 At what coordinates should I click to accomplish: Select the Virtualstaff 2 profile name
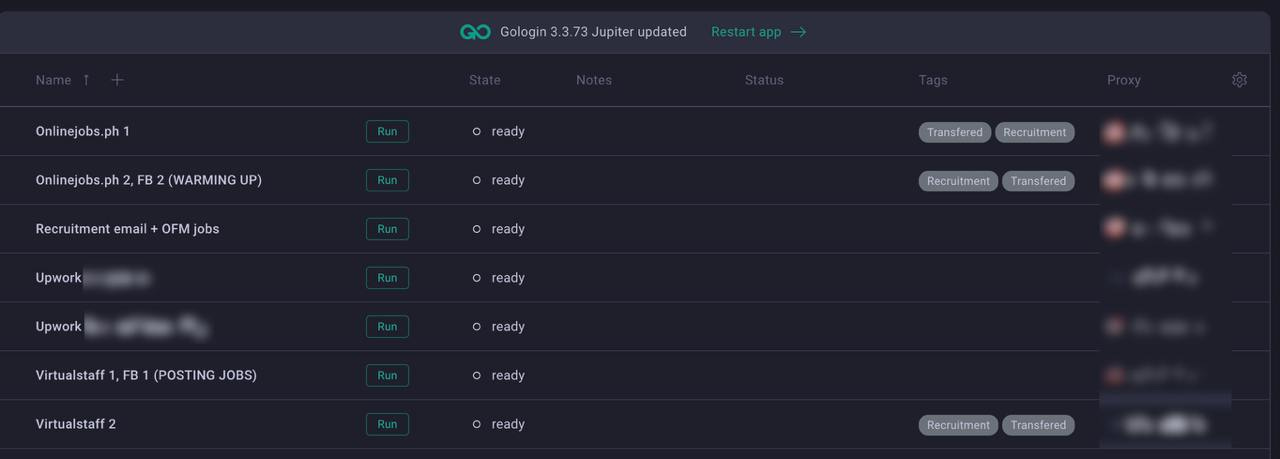pos(76,424)
